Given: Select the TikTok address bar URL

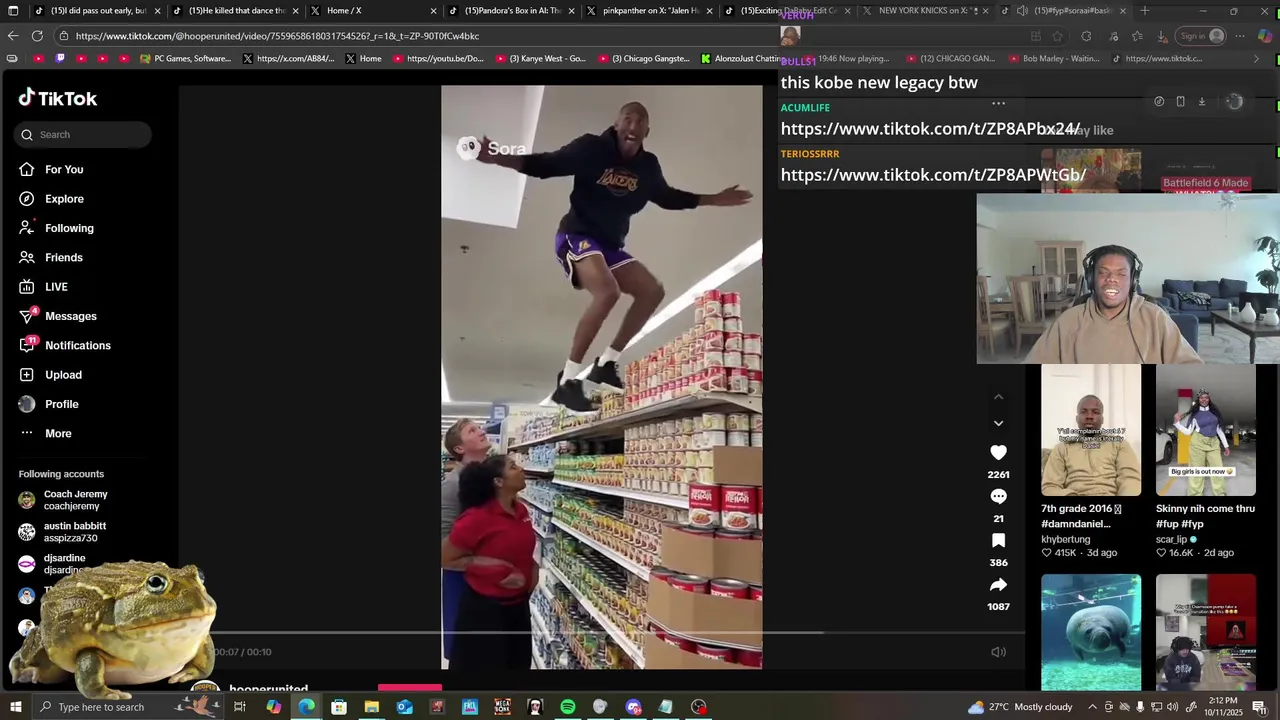Looking at the screenshot, I should point(277,36).
